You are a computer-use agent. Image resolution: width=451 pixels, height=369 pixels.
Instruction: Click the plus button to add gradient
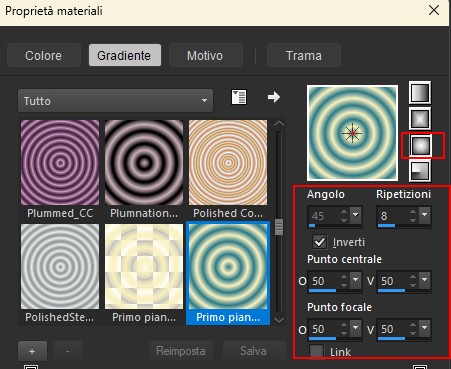point(32,351)
